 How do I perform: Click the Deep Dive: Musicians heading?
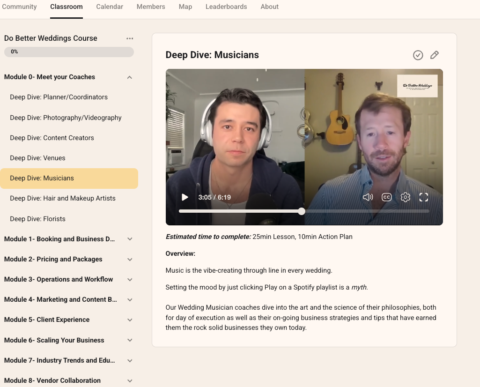tap(212, 55)
